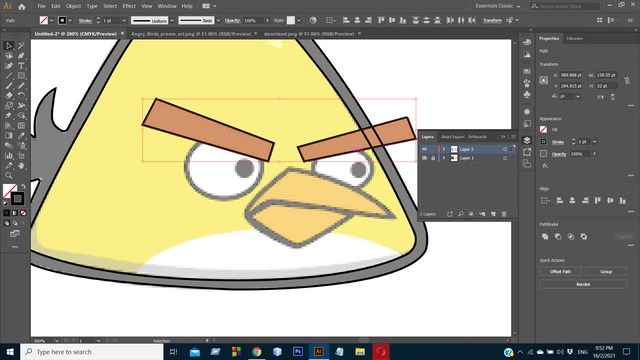The image size is (640, 360).
Task: Toggle visibility eye of Layer 2
Action: point(424,149)
